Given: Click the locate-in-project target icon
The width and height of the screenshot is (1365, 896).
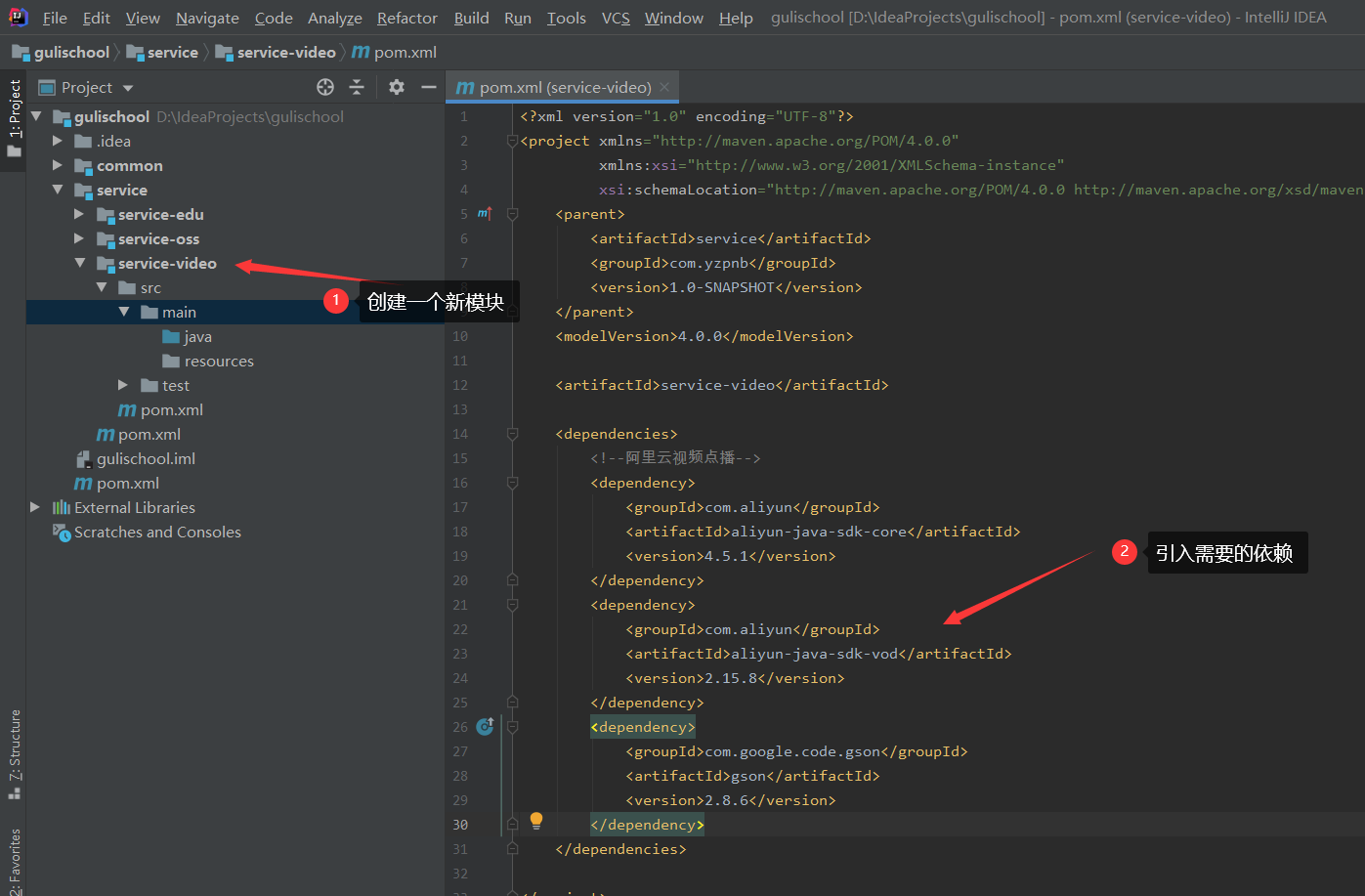Looking at the screenshot, I should pos(325,87).
